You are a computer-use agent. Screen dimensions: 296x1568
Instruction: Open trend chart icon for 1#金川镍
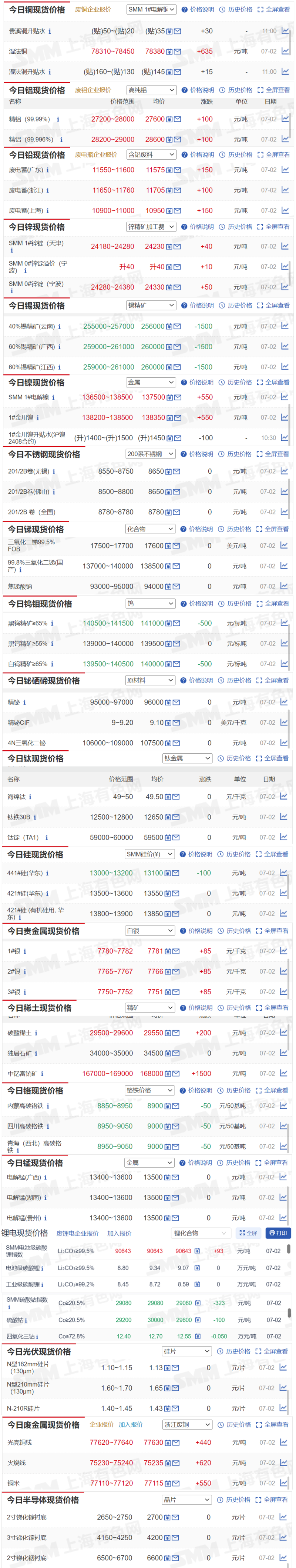point(285,417)
